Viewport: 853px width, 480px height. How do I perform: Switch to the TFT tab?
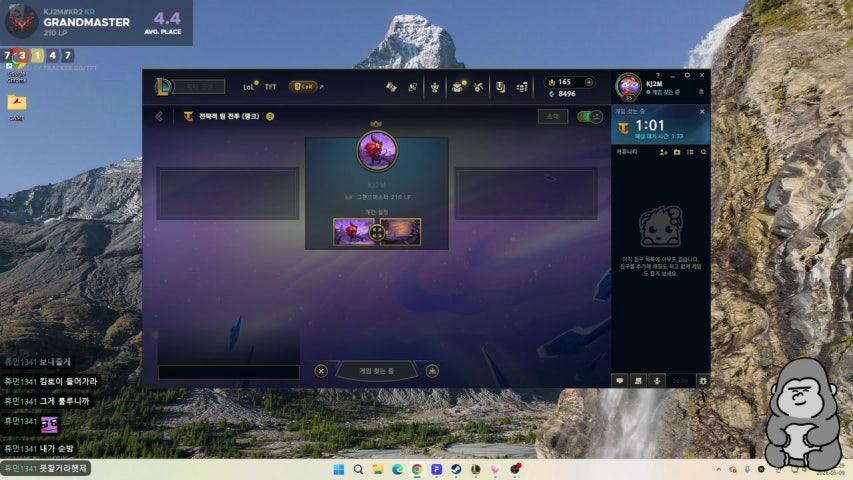270,87
